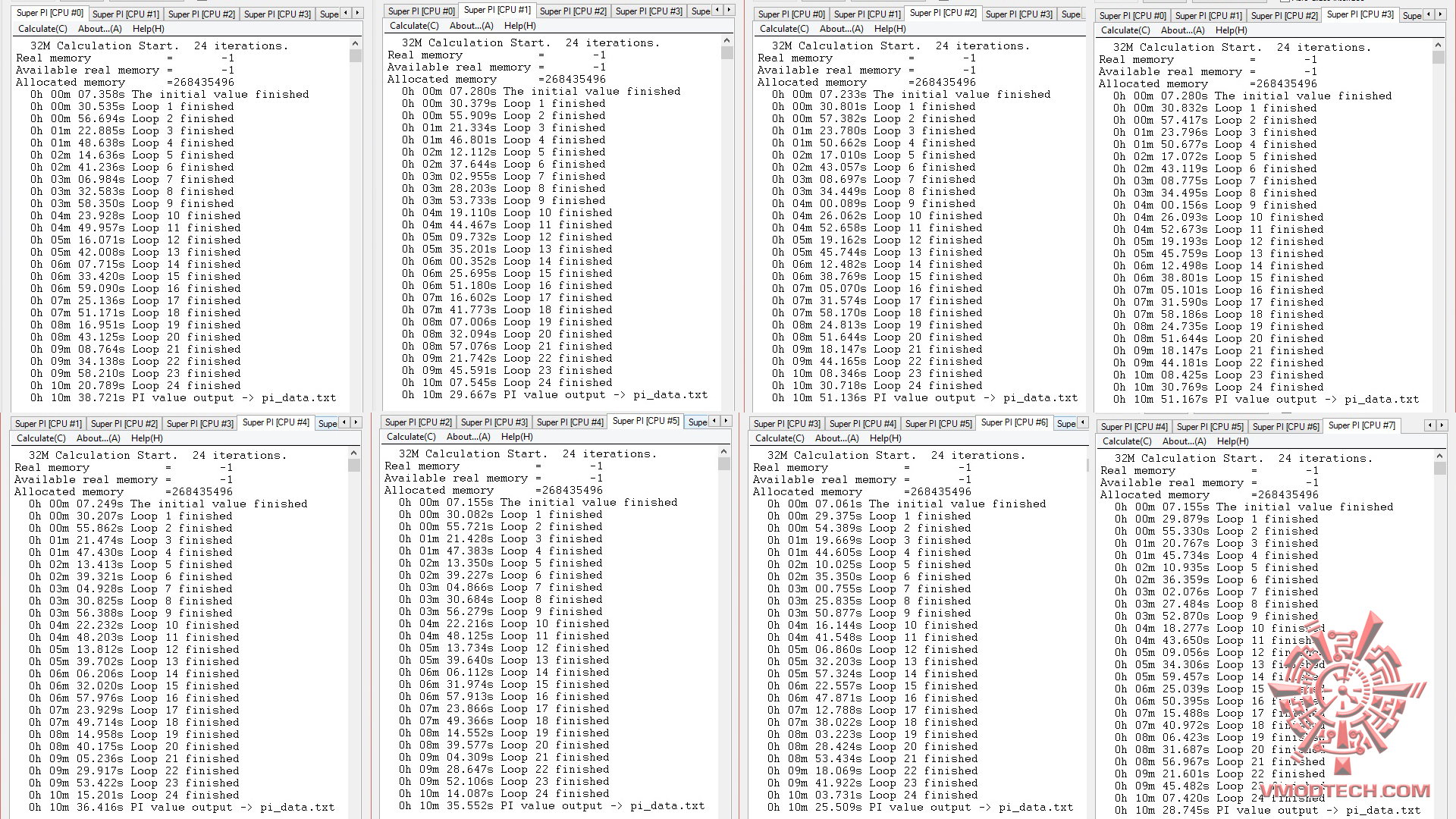Click the right tab-scroll arrow in CPU #7 window
This screenshot has height=819, width=1456.
(1443, 425)
